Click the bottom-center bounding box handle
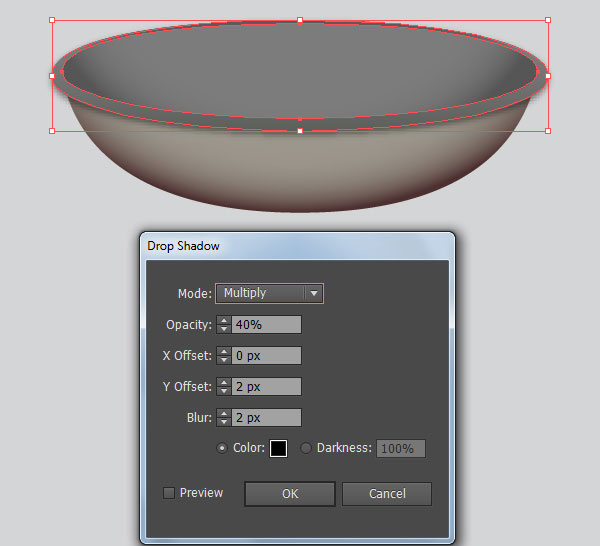Image resolution: width=600 pixels, height=546 pixels. click(x=300, y=131)
